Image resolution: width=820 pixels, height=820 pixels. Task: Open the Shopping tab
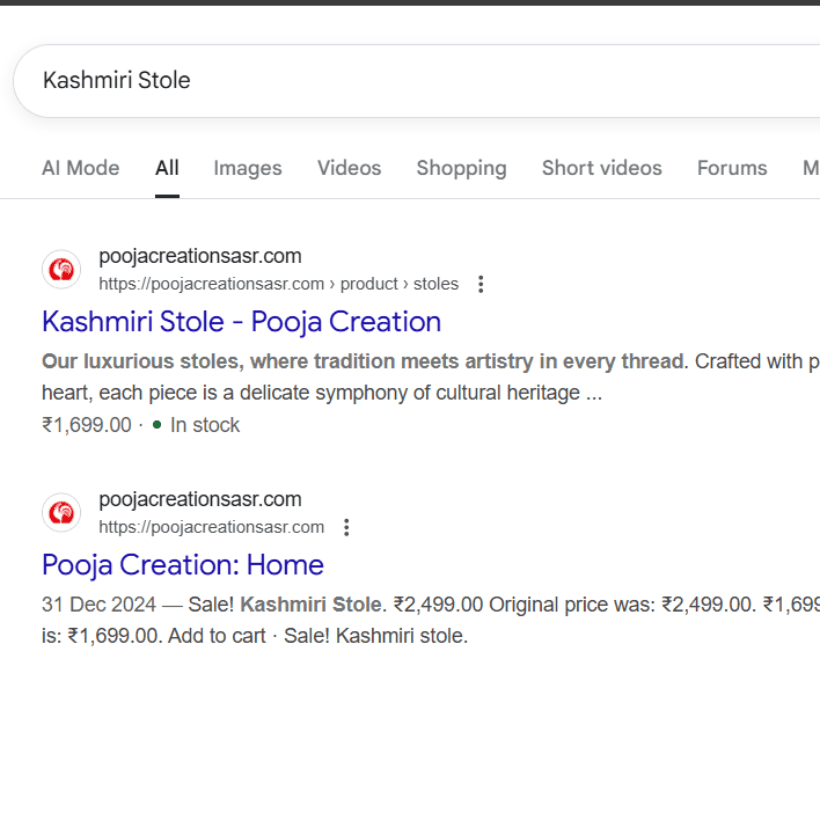click(461, 168)
